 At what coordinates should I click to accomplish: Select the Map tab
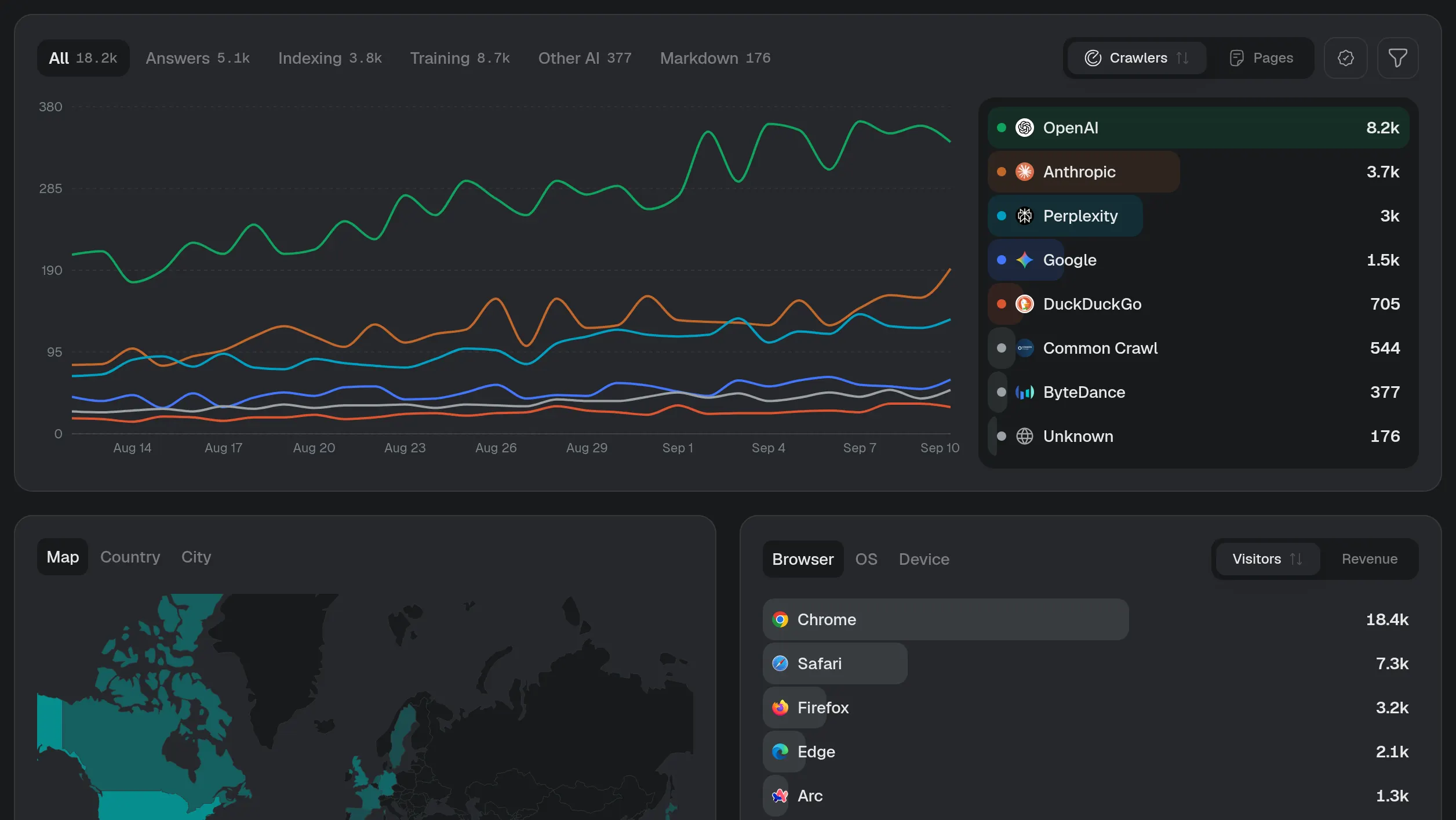(x=63, y=557)
